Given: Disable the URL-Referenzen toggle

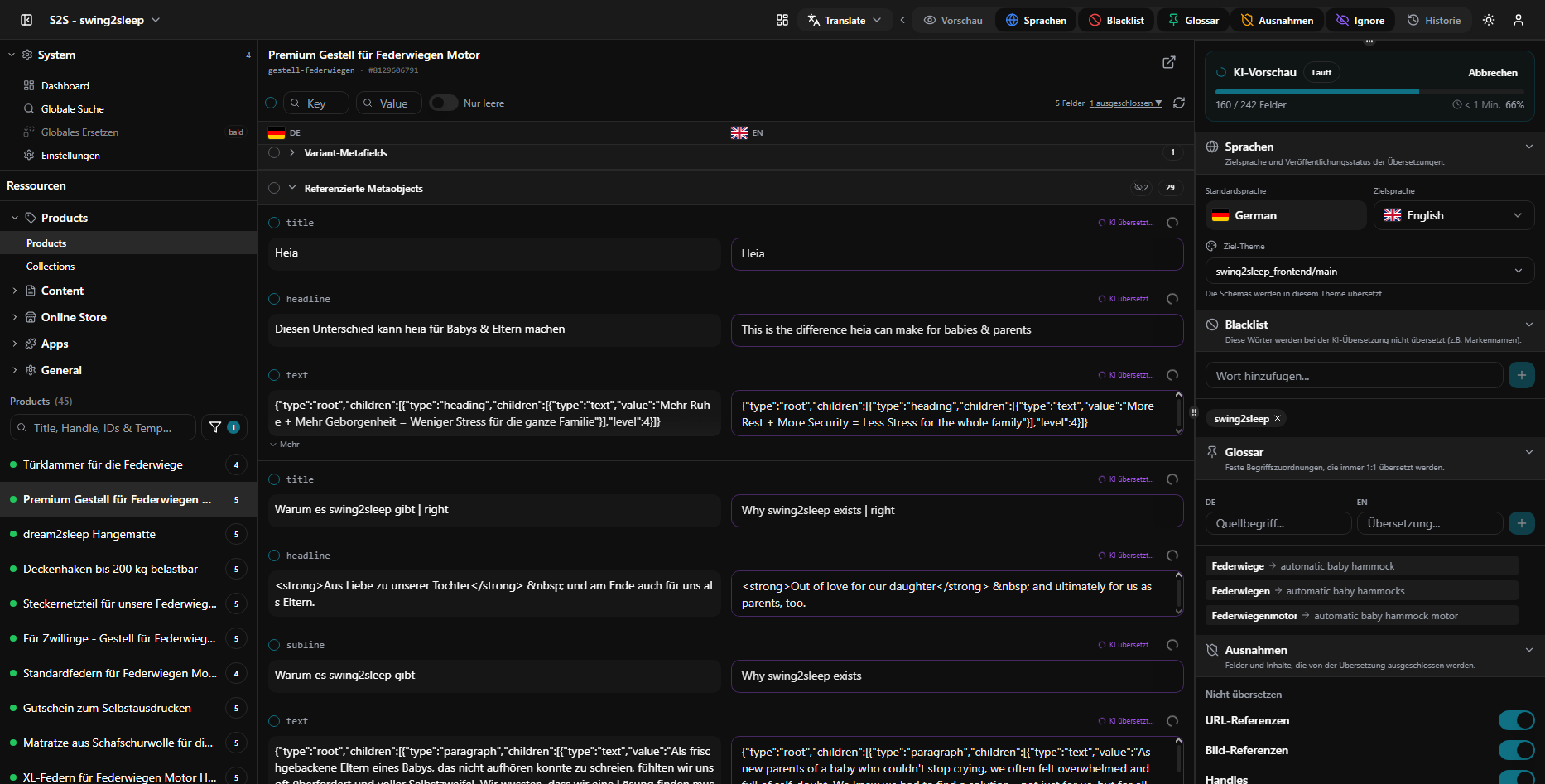Looking at the screenshot, I should 1517,720.
